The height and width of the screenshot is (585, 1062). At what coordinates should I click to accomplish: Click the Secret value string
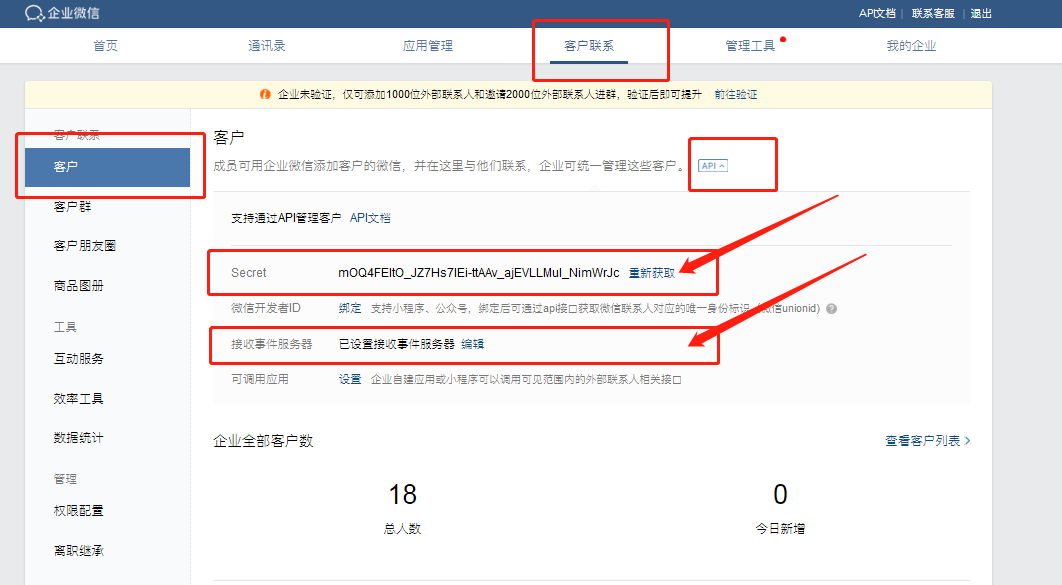478,273
